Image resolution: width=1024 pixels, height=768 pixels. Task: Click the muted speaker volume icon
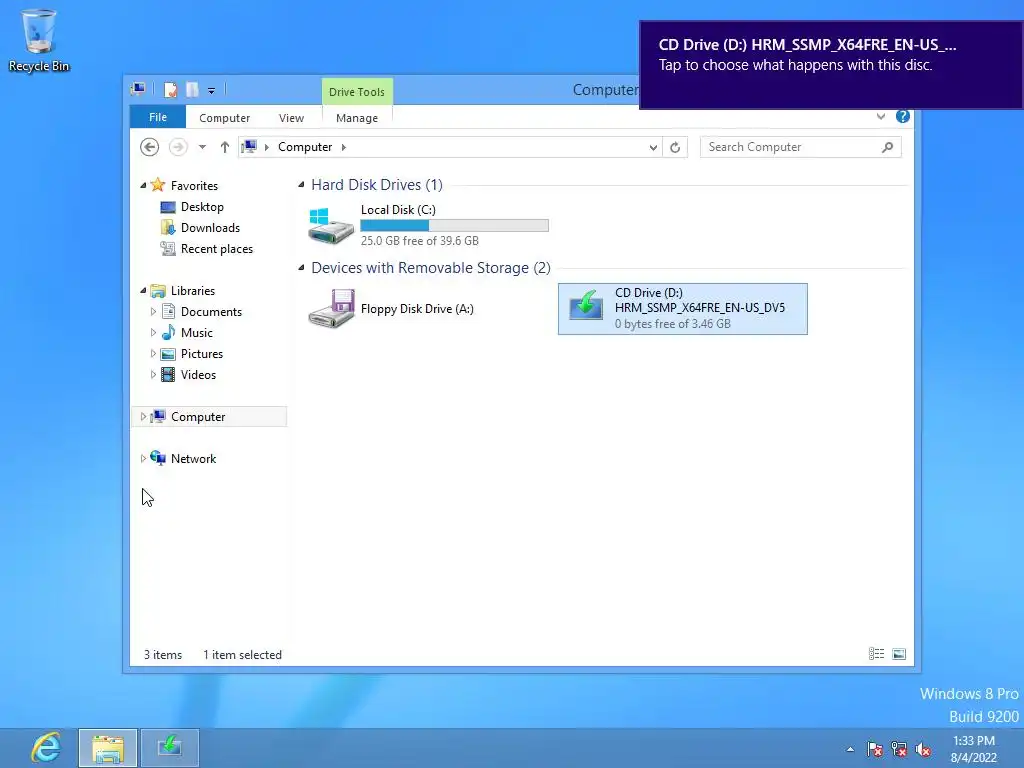(x=923, y=749)
